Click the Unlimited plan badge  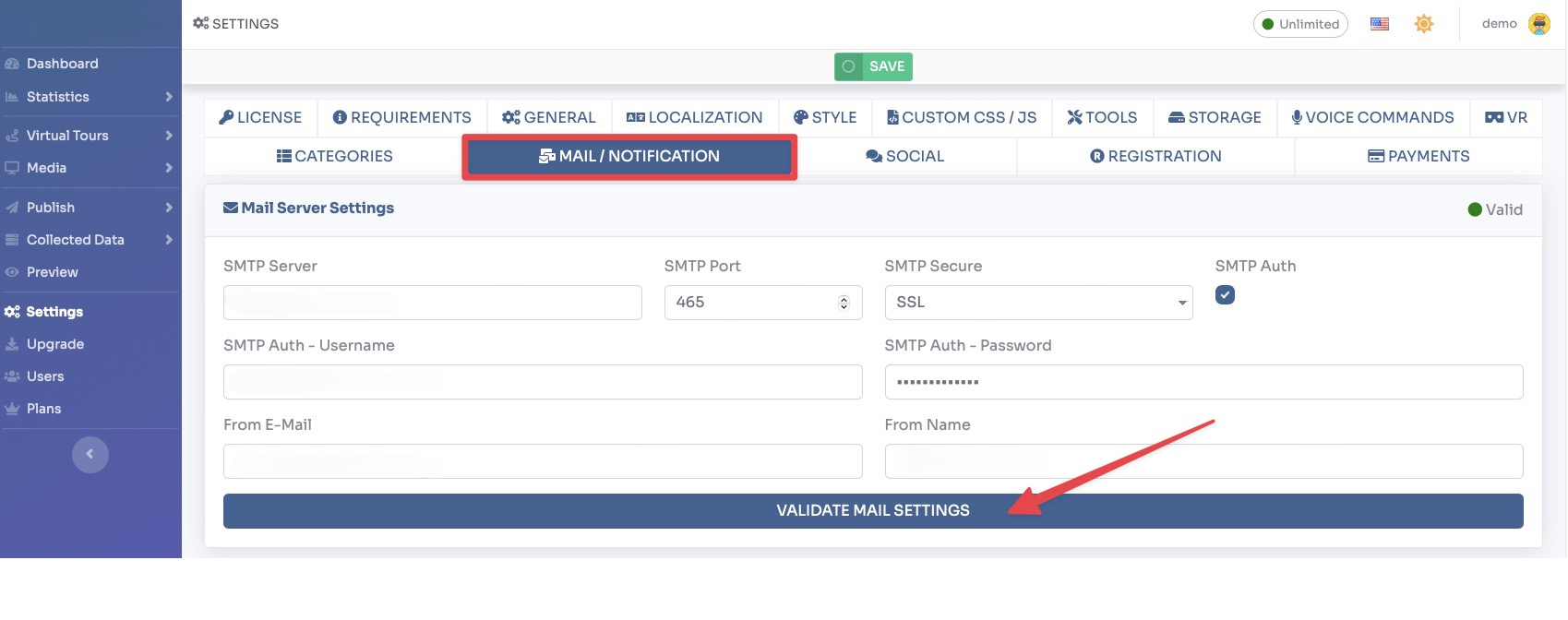tap(1300, 24)
